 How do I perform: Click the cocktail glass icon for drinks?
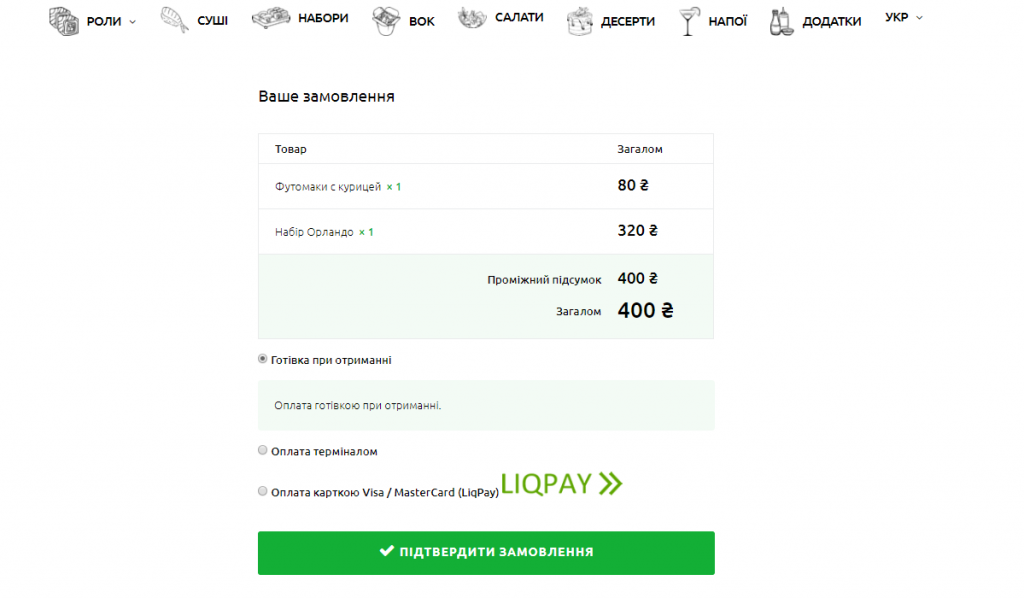(689, 21)
